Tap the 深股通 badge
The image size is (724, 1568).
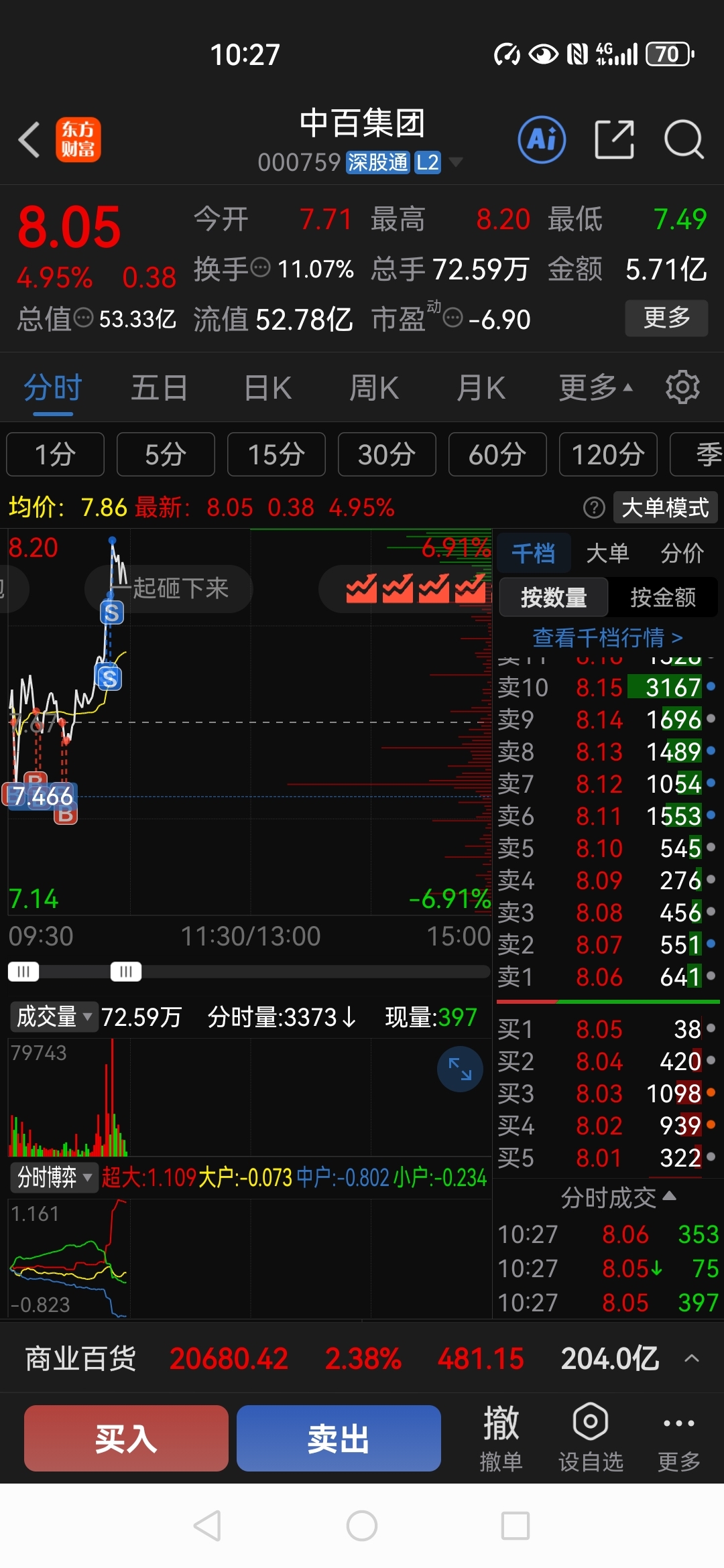click(x=377, y=162)
